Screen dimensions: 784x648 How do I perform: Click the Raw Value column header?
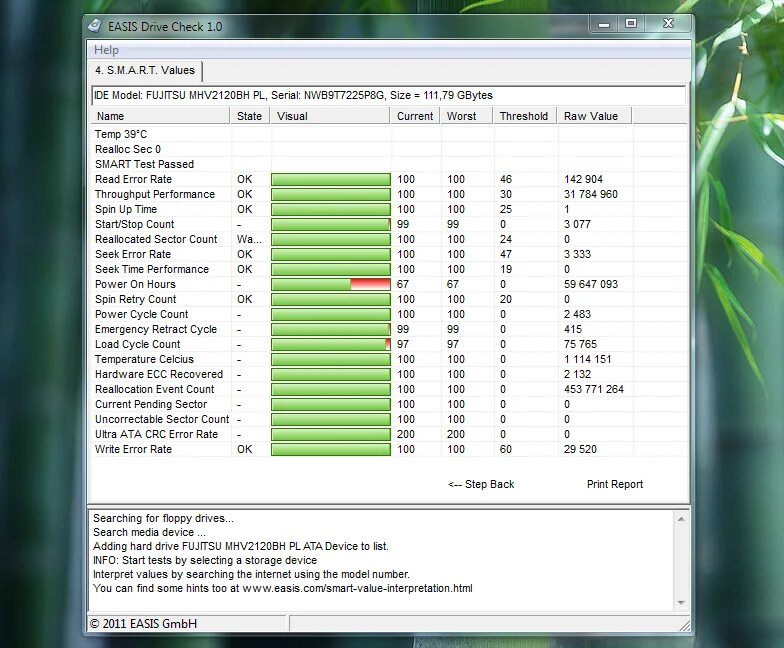point(595,116)
